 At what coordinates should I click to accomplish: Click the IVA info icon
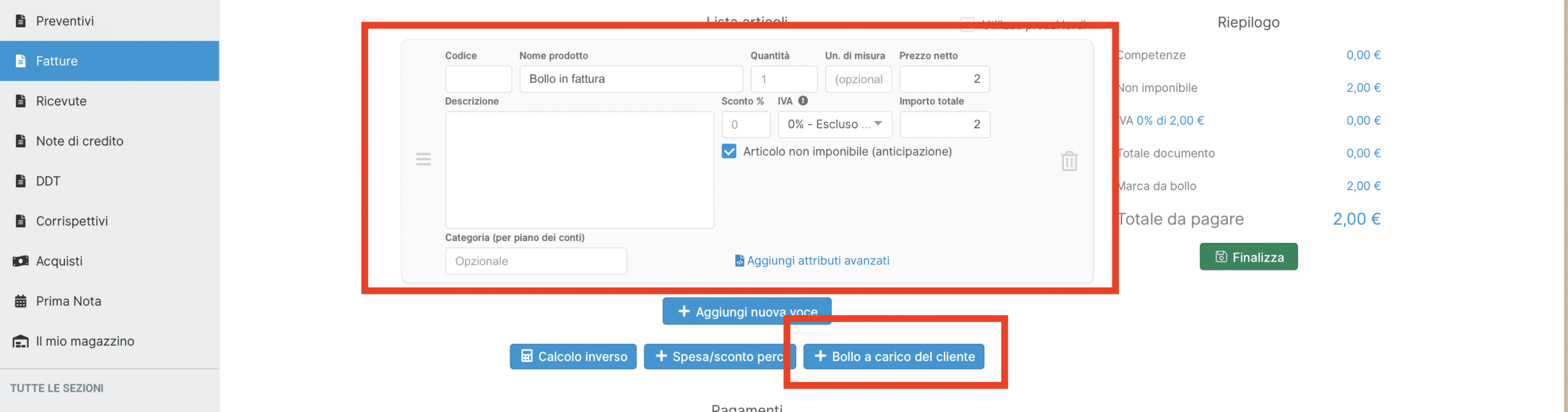tap(803, 101)
